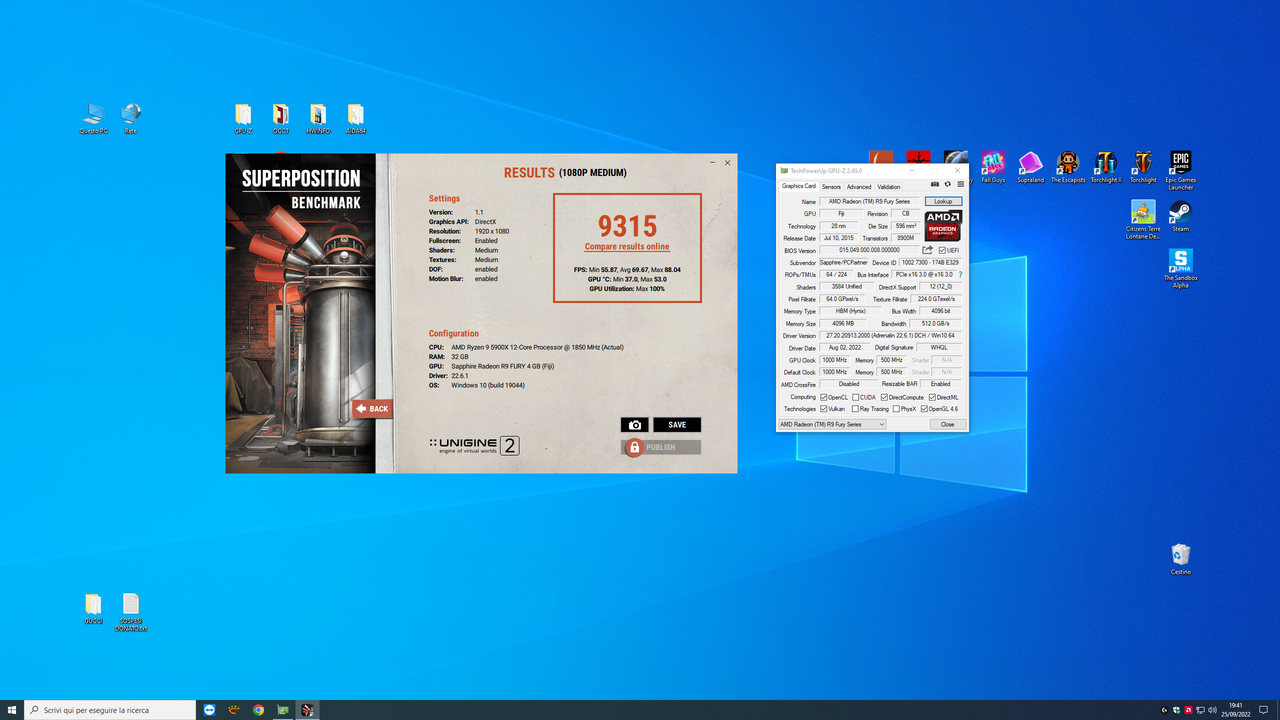Open Steam from the desktop

[x=1180, y=212]
